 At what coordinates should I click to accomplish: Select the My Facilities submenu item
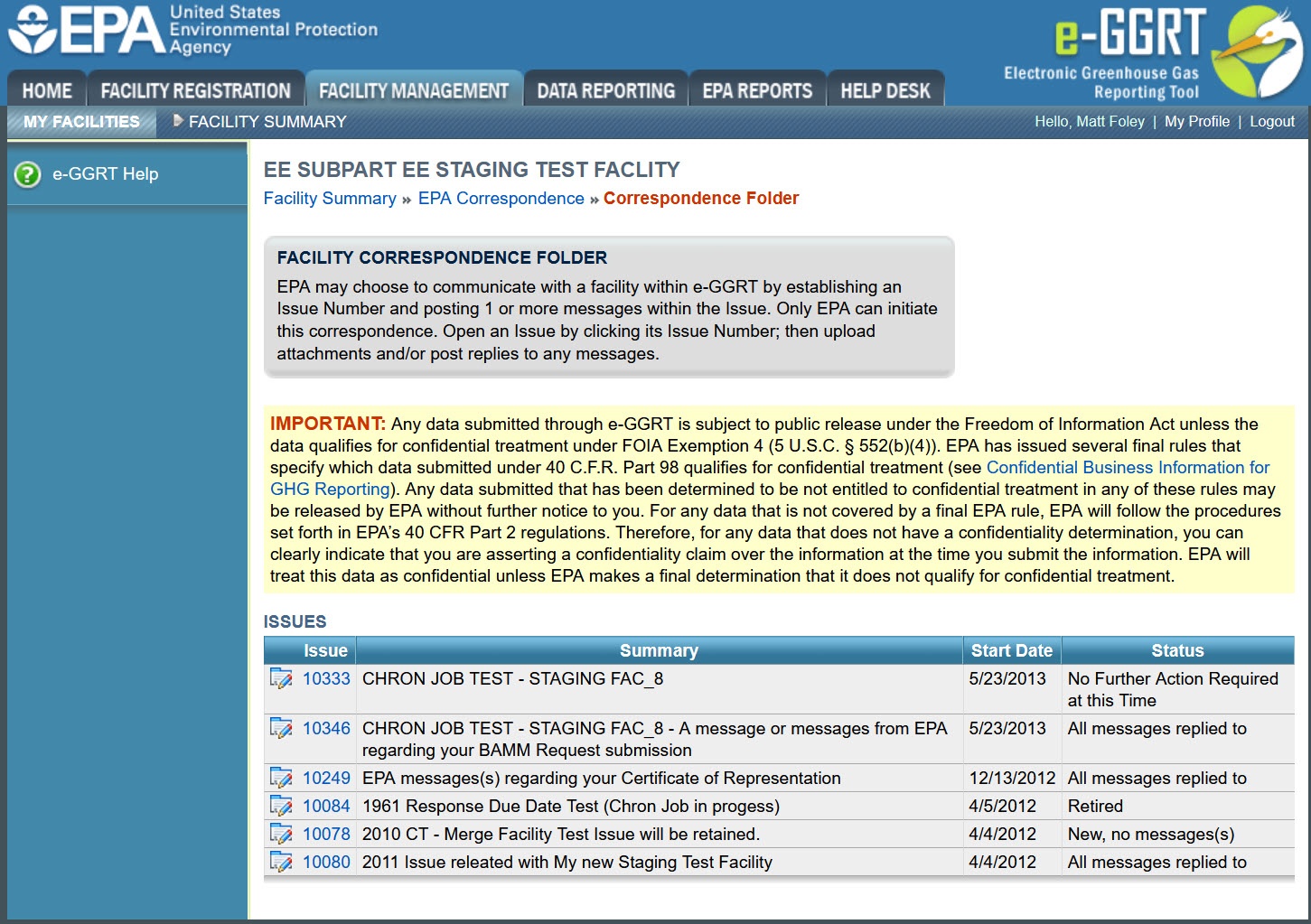81,122
